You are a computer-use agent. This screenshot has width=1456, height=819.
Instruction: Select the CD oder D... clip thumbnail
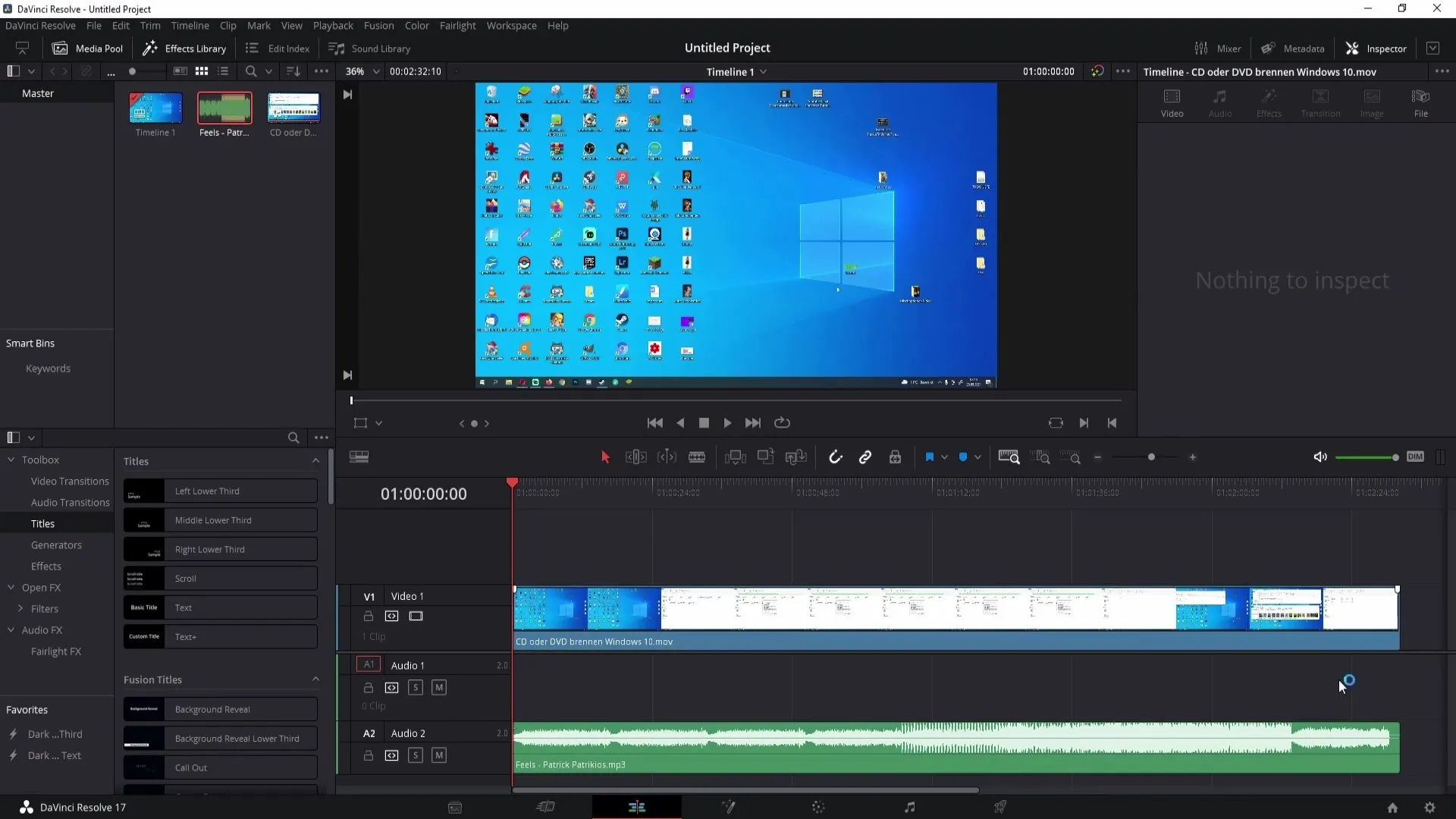point(293,108)
